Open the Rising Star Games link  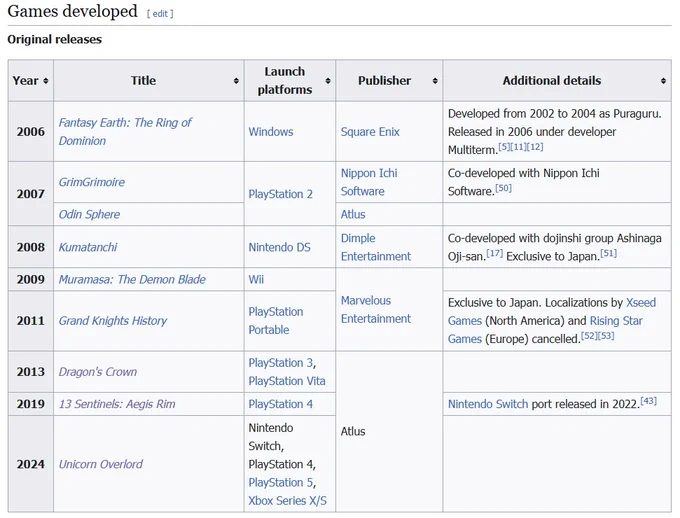pos(545,330)
